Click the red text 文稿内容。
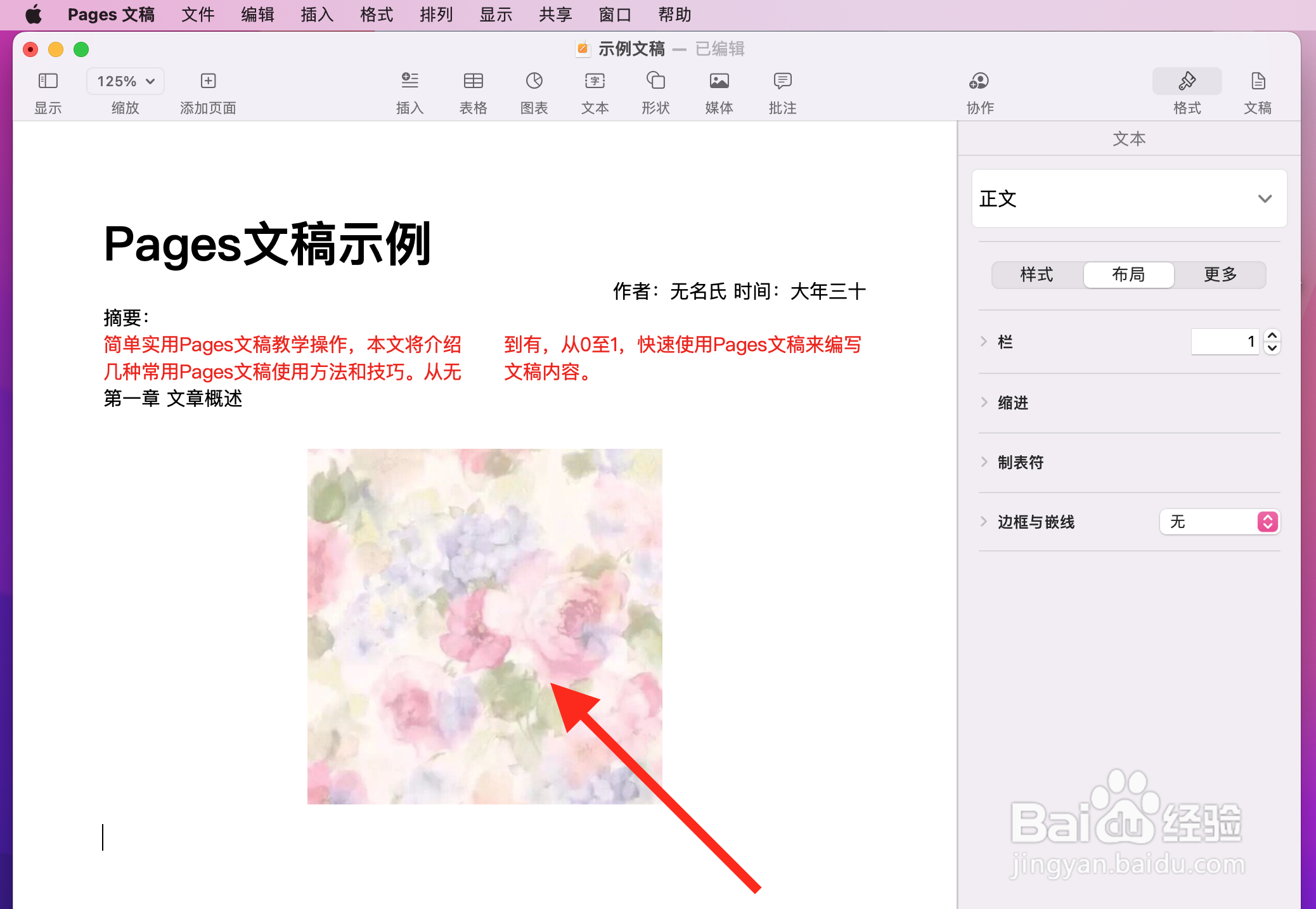 tap(548, 372)
